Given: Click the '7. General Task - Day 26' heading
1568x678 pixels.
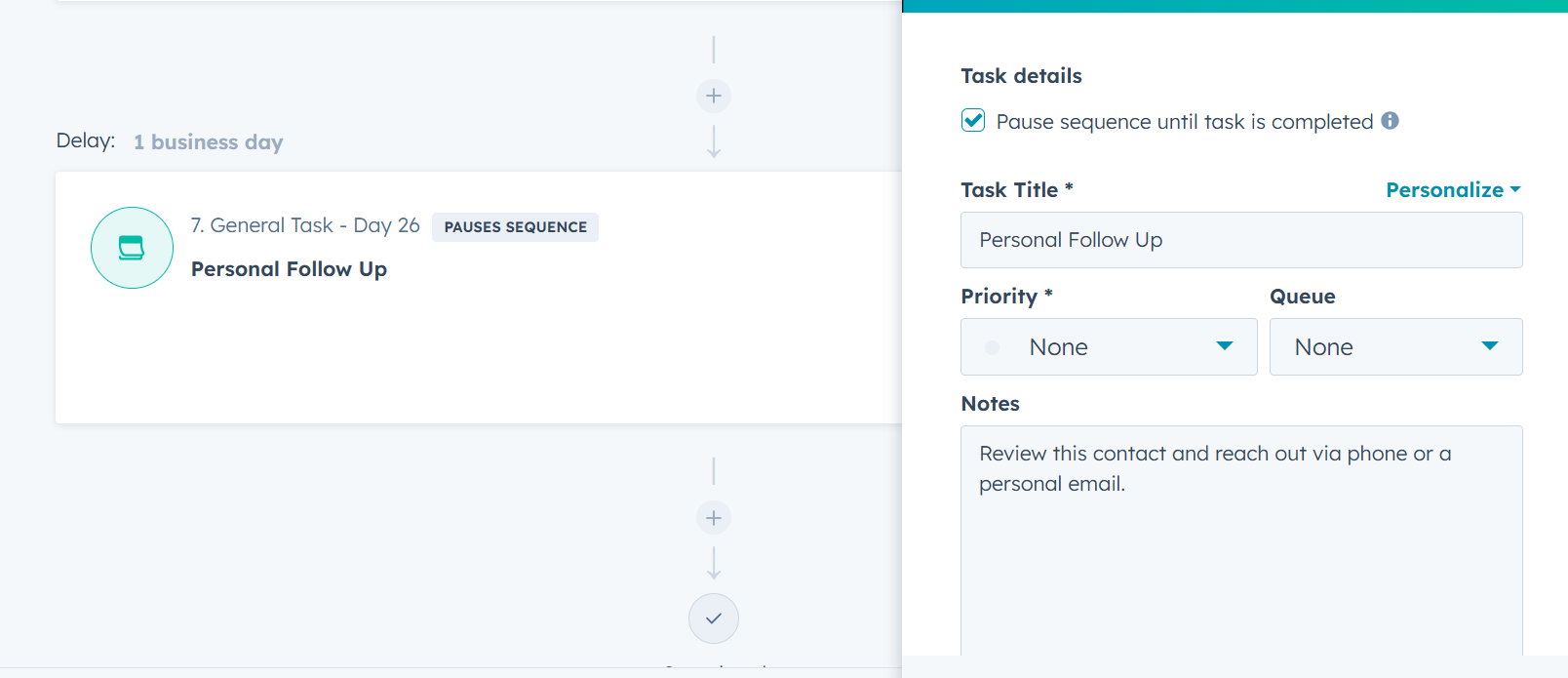Looking at the screenshot, I should (x=305, y=225).
